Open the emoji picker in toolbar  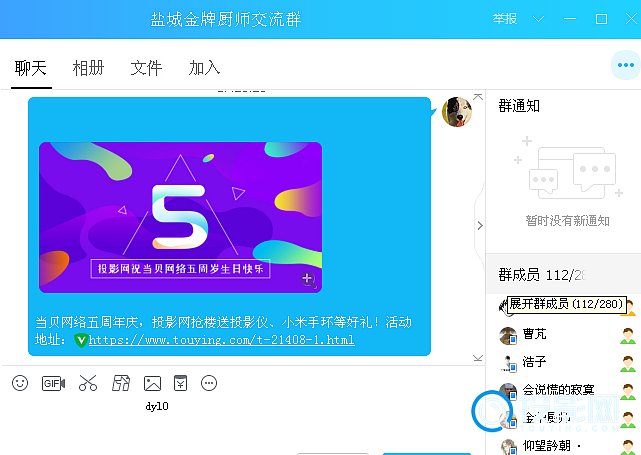[20, 383]
